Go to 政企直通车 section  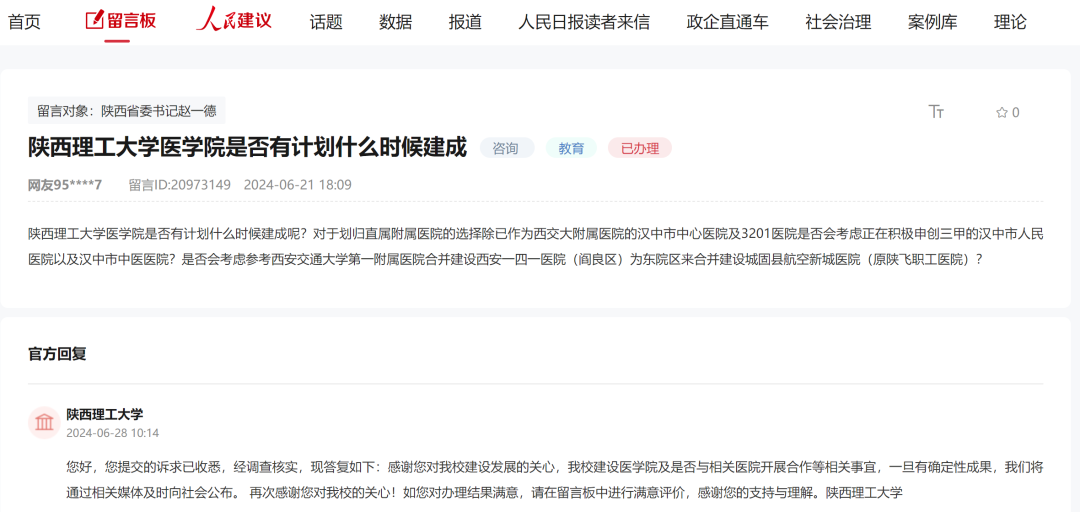(x=727, y=22)
